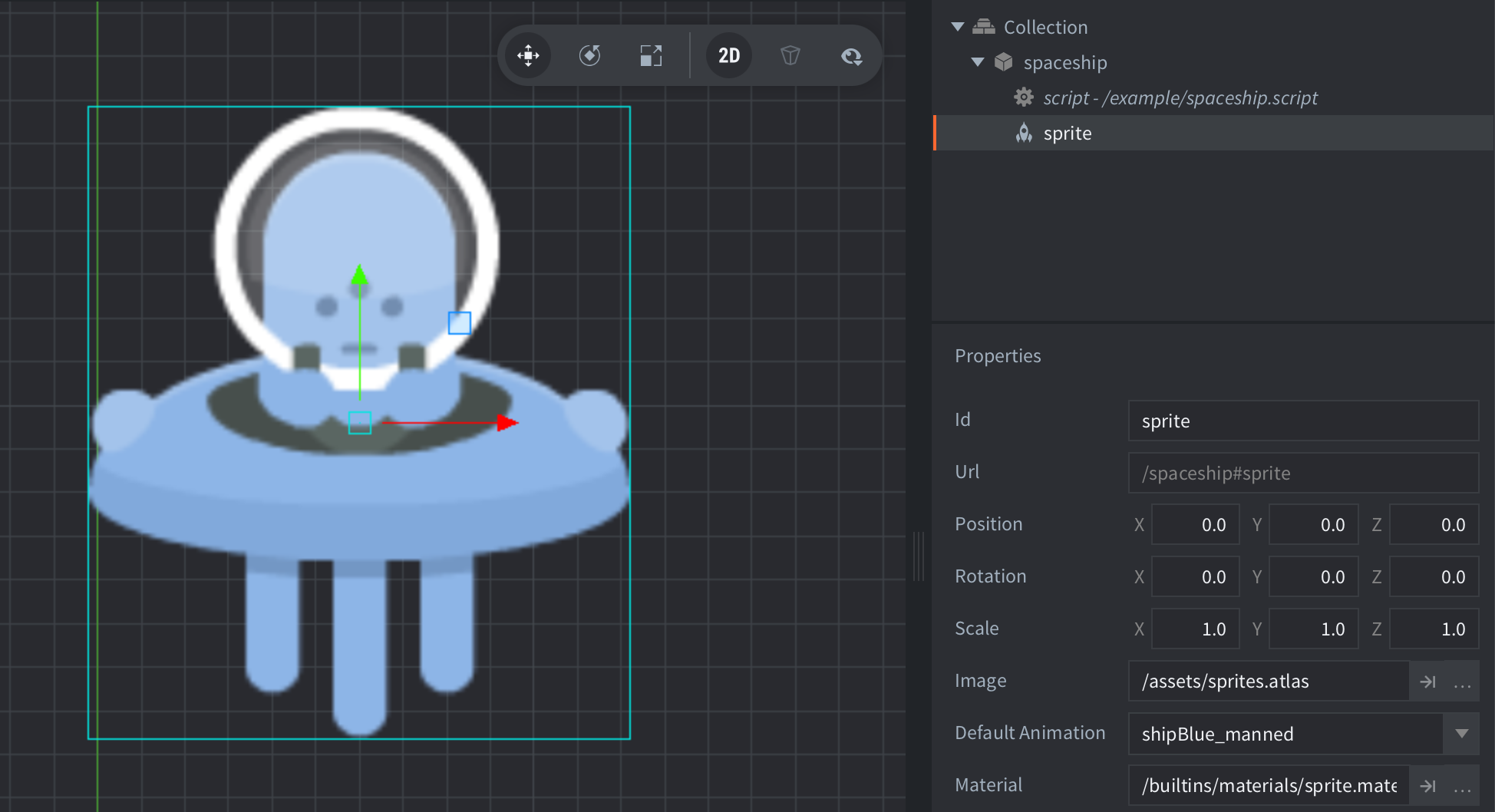The height and width of the screenshot is (812, 1495).
Task: Toggle the perspective camera cube icon
Action: pyautogui.click(x=790, y=55)
